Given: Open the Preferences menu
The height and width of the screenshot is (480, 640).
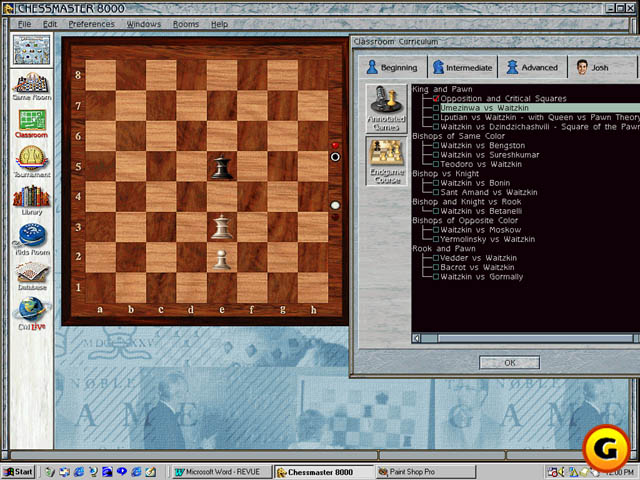Looking at the screenshot, I should 91,23.
